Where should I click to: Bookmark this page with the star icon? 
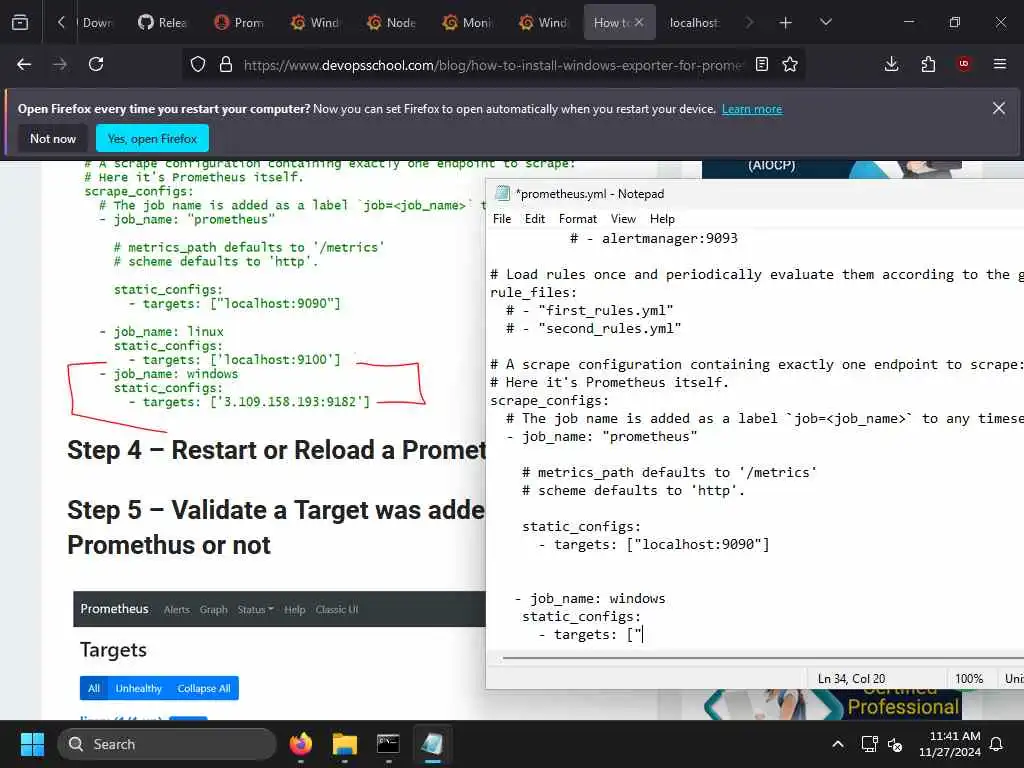pyautogui.click(x=790, y=64)
